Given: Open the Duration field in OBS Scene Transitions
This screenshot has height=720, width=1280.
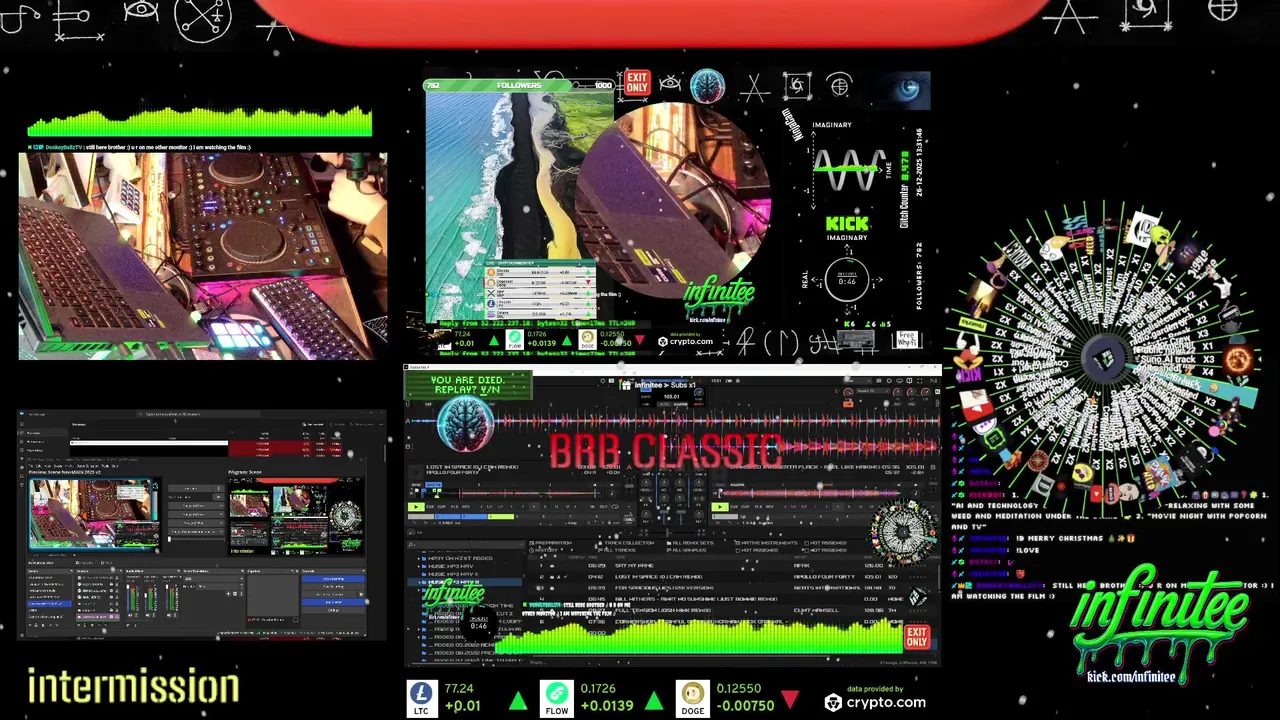Looking at the screenshot, I should [x=219, y=586].
